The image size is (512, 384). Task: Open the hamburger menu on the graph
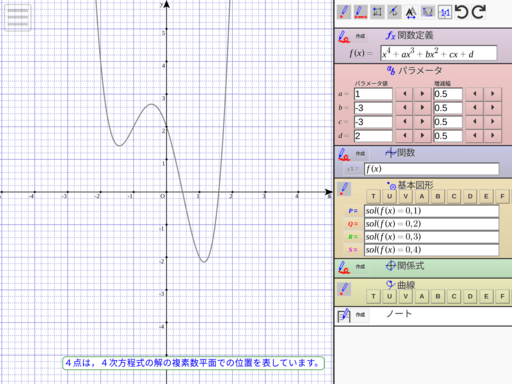point(18,17)
